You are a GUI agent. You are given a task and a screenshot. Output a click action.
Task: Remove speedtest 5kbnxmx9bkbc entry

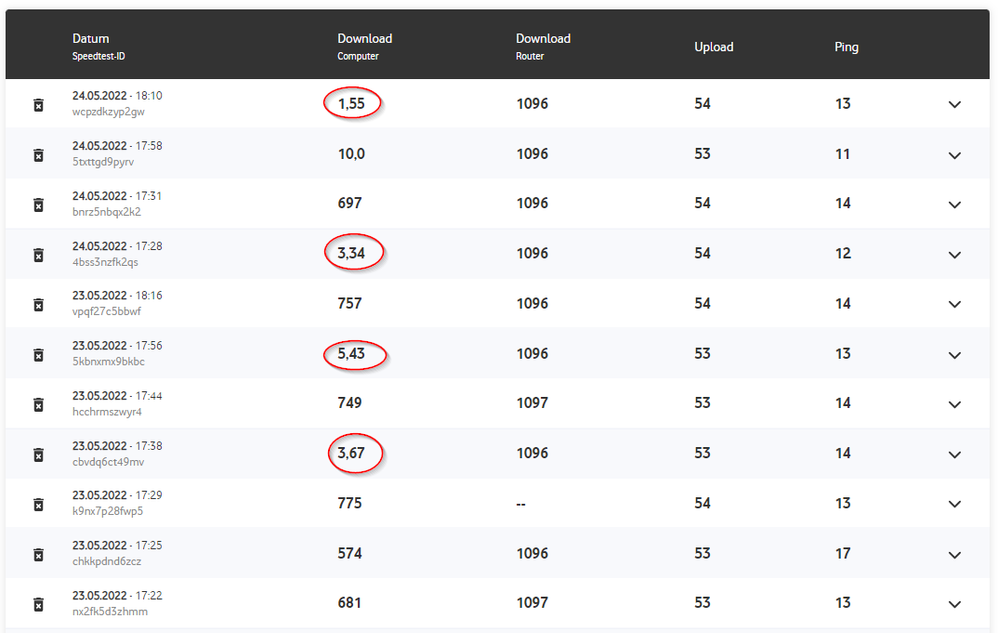(x=38, y=355)
